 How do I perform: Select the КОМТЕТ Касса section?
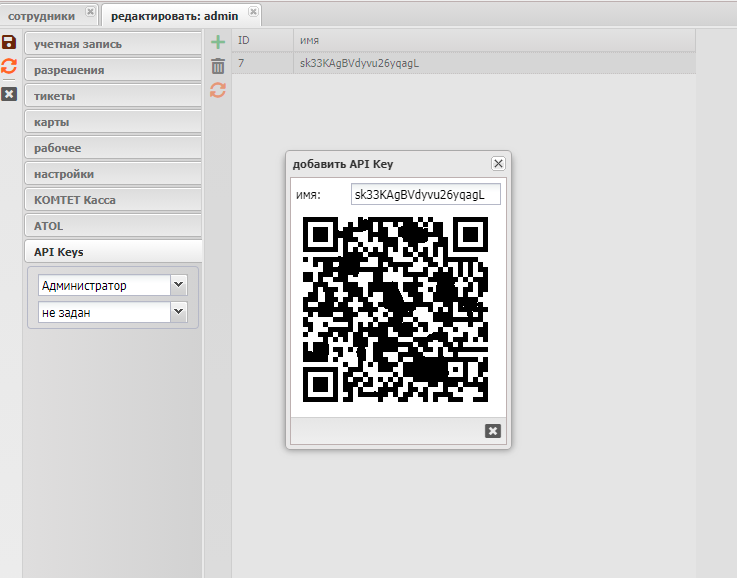(112, 200)
